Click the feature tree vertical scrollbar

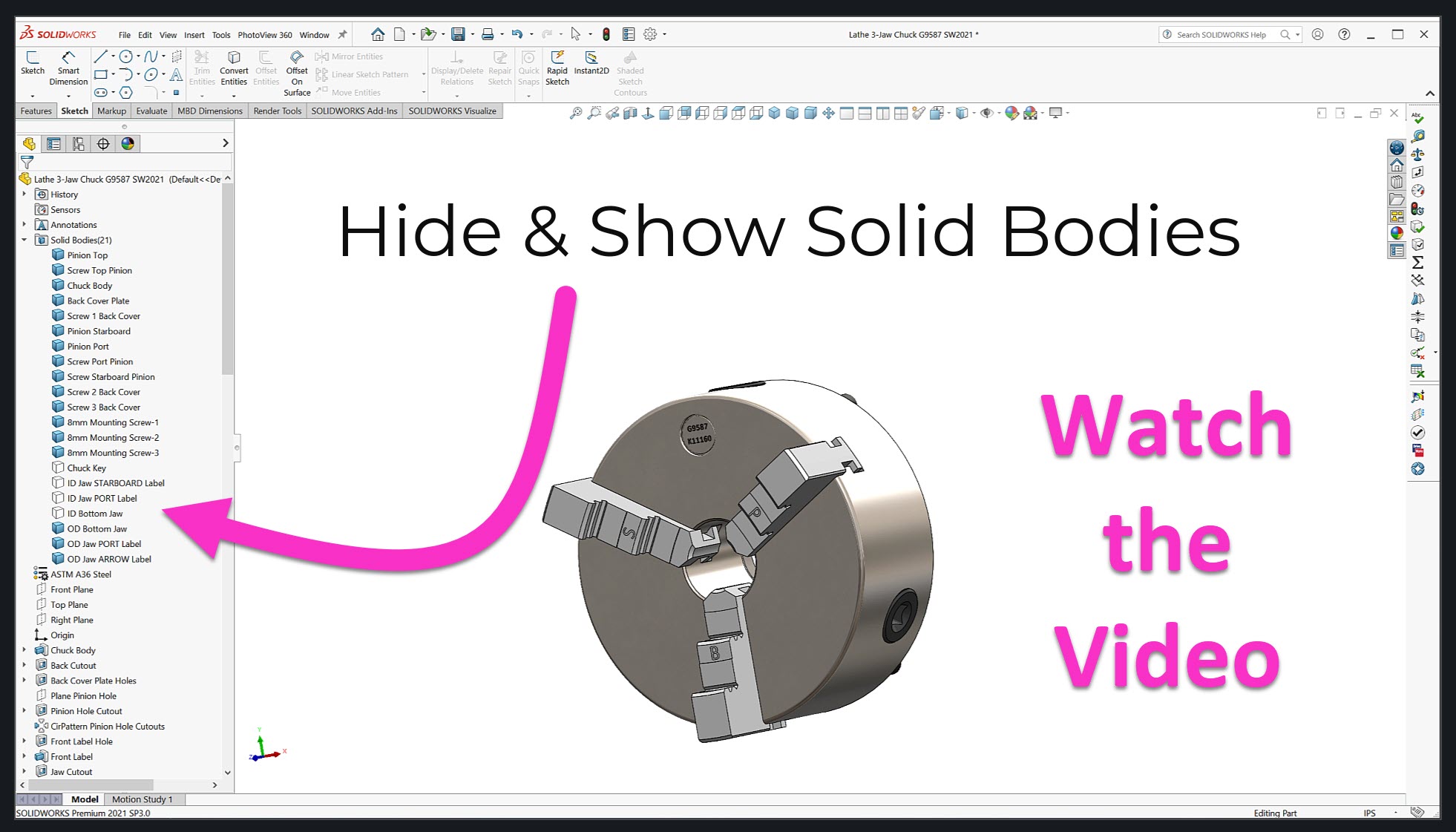tap(228, 278)
